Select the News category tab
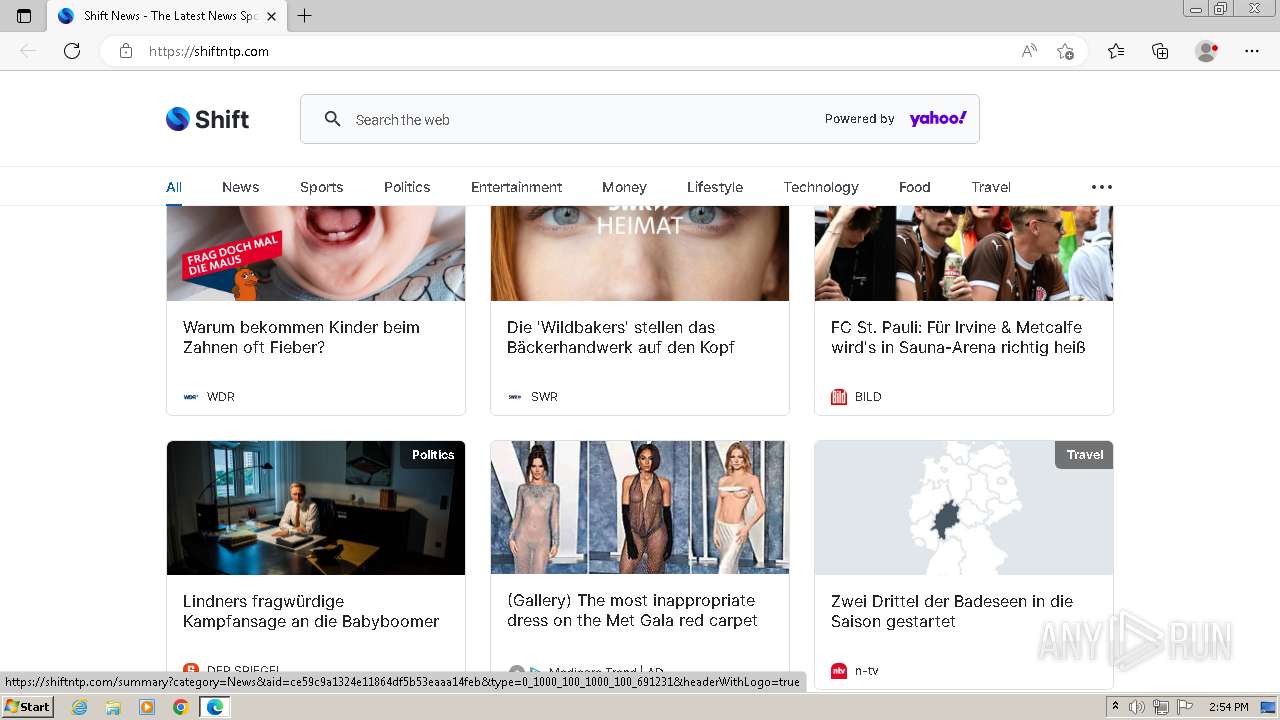Viewport: 1280px width, 720px height. pyautogui.click(x=240, y=187)
